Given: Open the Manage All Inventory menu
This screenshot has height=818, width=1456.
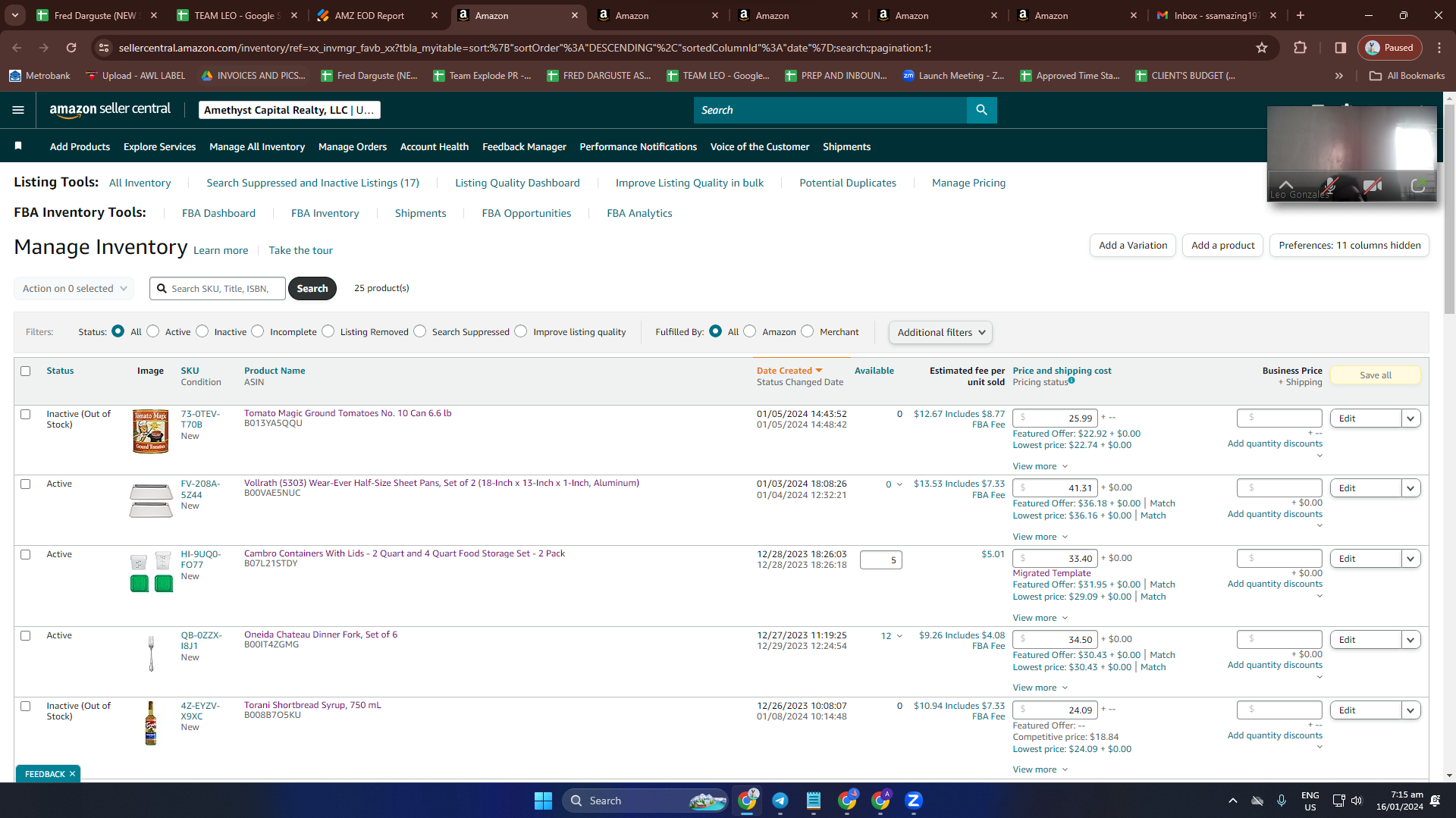Looking at the screenshot, I should pos(257,147).
